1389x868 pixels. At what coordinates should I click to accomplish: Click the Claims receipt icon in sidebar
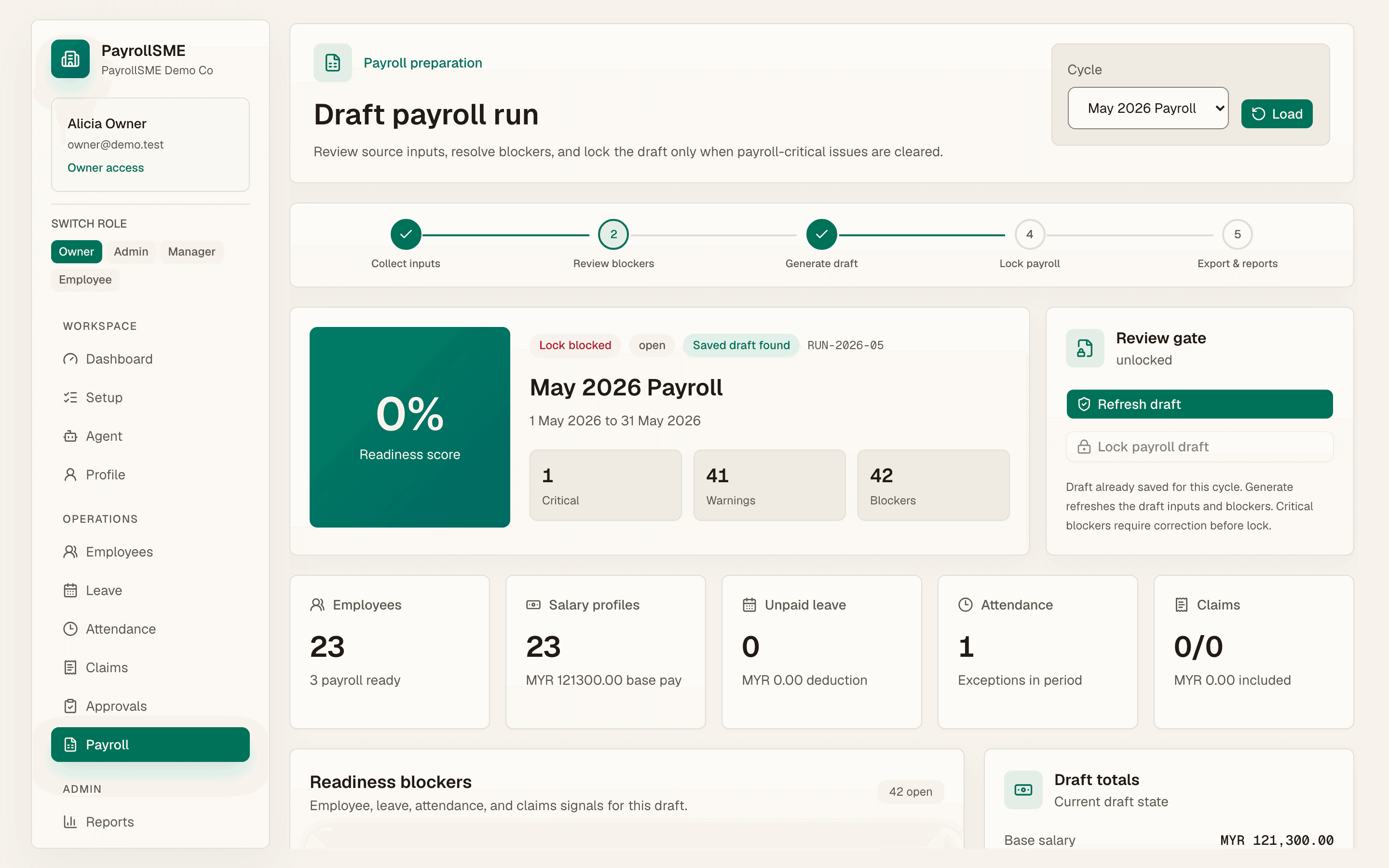pos(70,667)
